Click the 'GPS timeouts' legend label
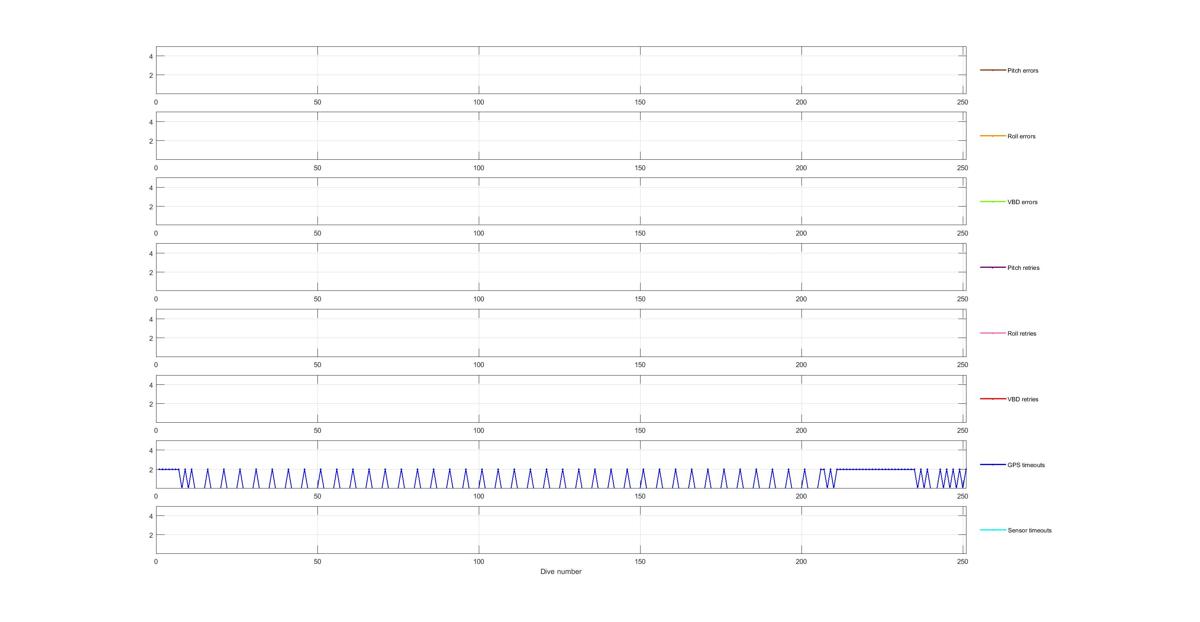 point(1026,465)
